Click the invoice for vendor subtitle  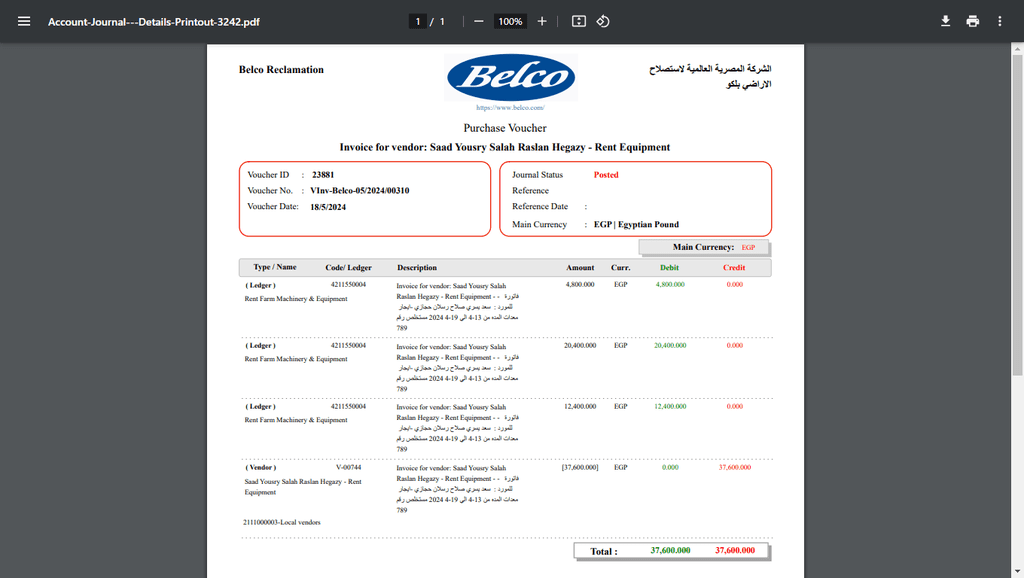tap(505, 148)
